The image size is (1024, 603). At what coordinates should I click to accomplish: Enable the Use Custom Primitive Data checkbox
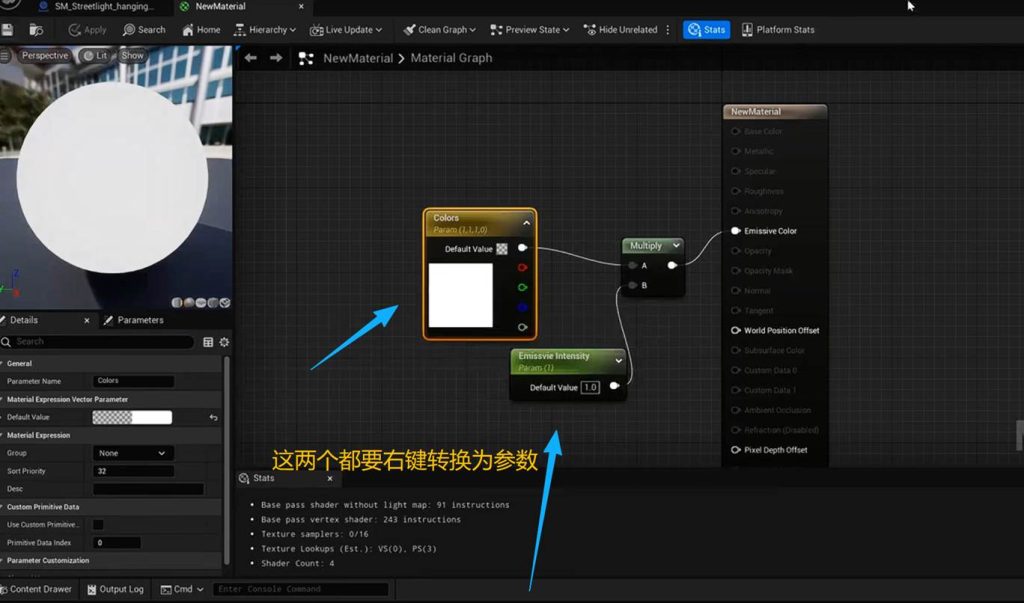click(98, 524)
